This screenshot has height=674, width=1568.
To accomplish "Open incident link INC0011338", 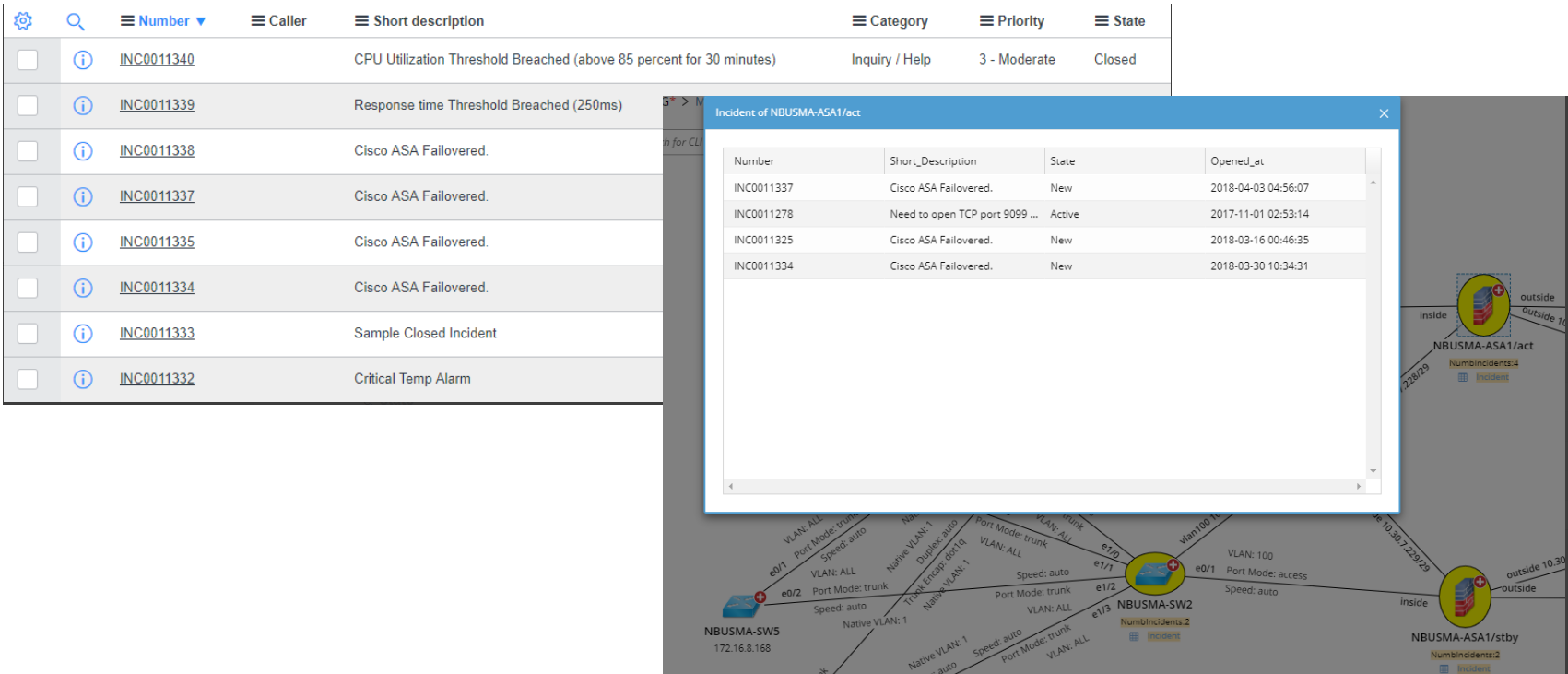I will 157,151.
